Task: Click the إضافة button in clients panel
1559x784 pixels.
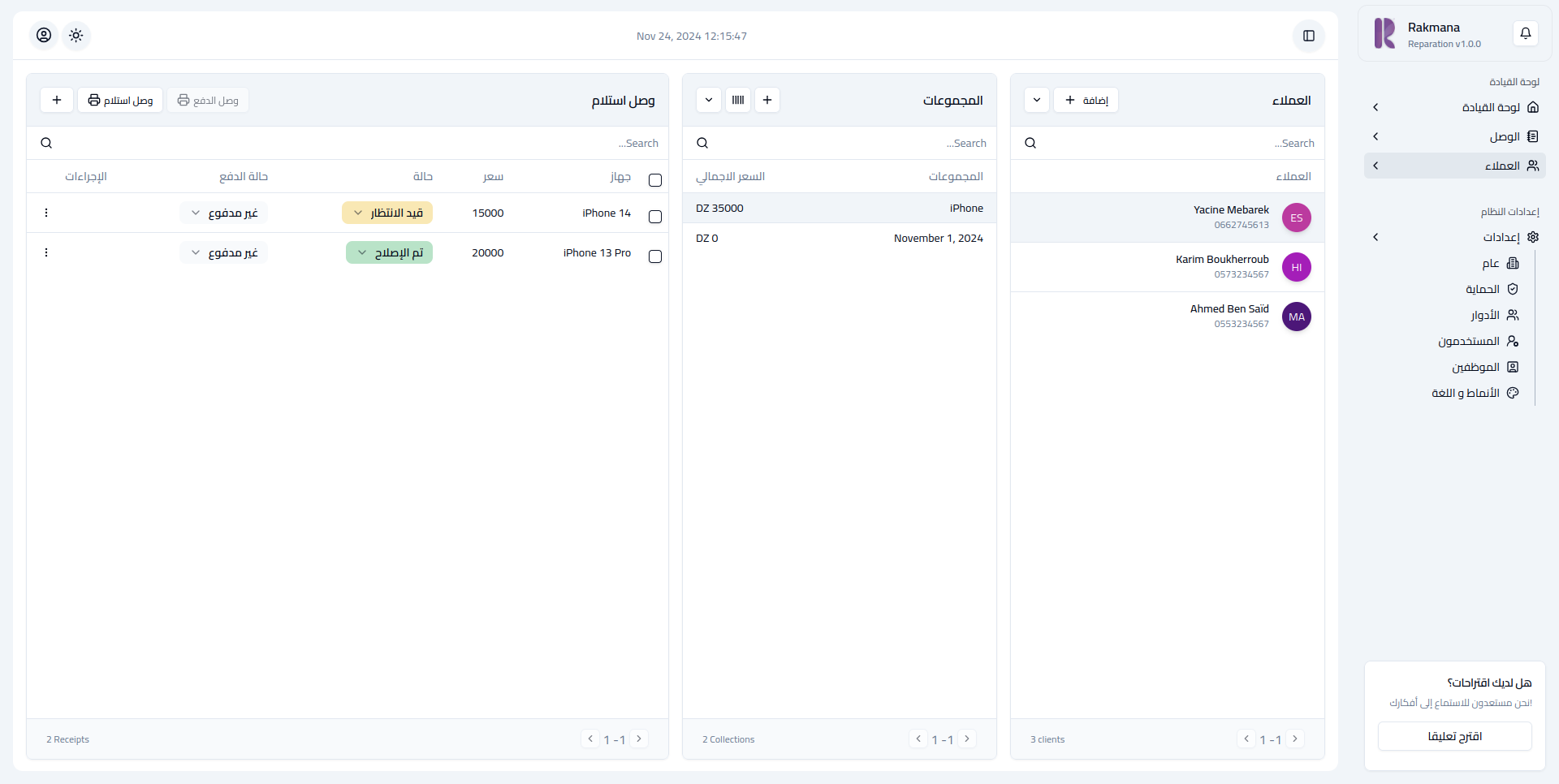Action: tap(1086, 100)
